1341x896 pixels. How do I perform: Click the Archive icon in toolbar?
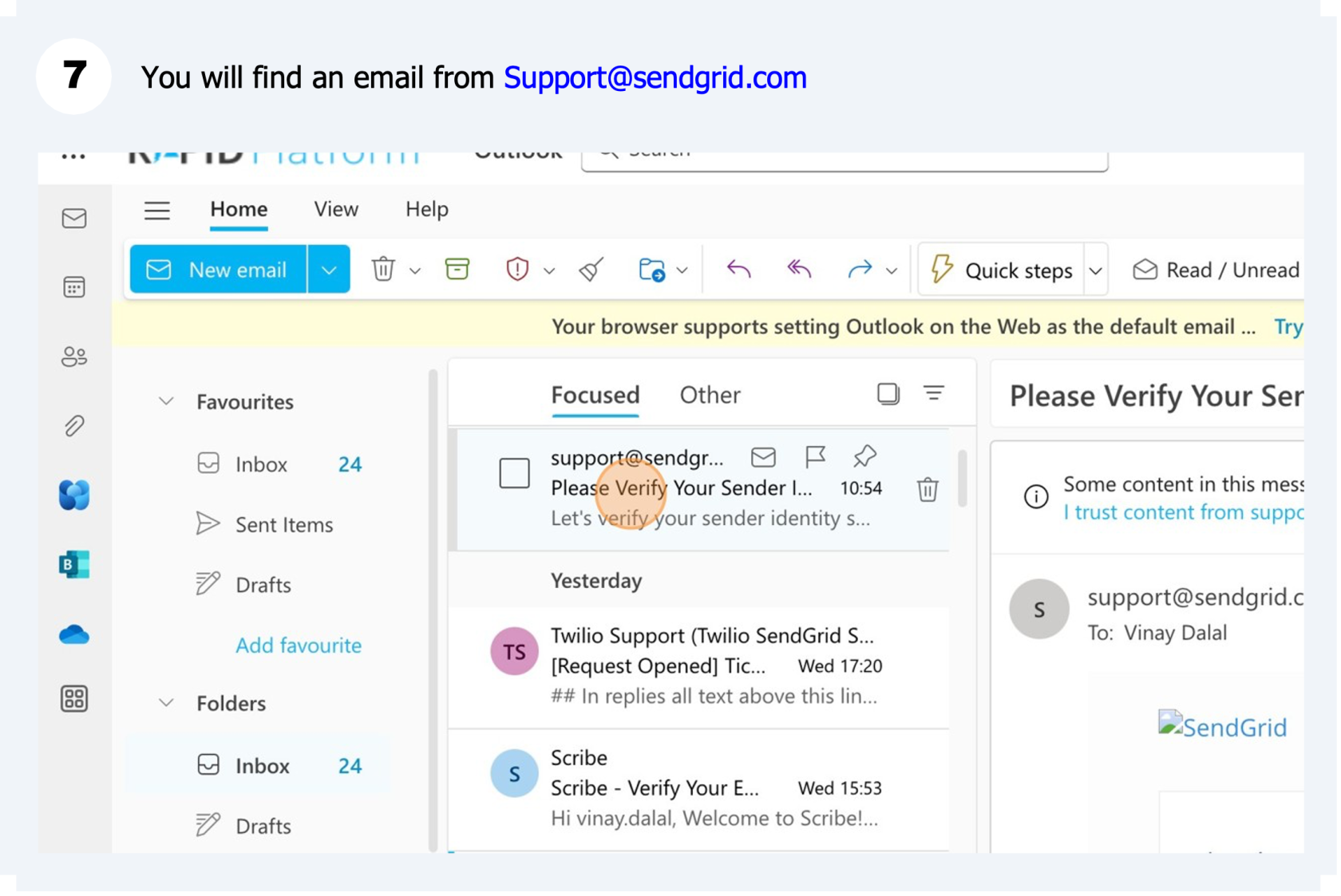457,269
